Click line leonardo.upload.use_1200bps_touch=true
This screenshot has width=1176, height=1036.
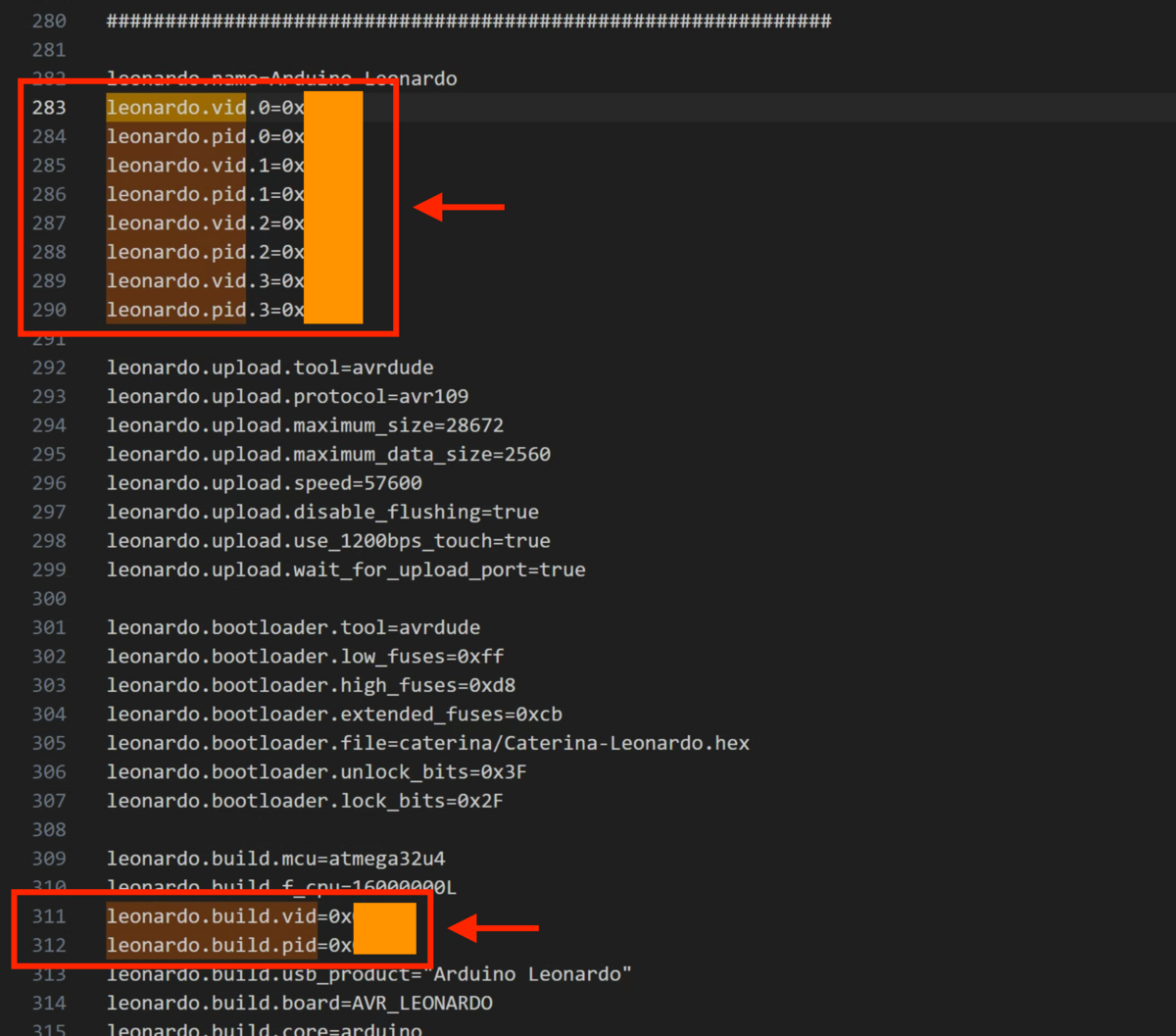[x=329, y=541]
